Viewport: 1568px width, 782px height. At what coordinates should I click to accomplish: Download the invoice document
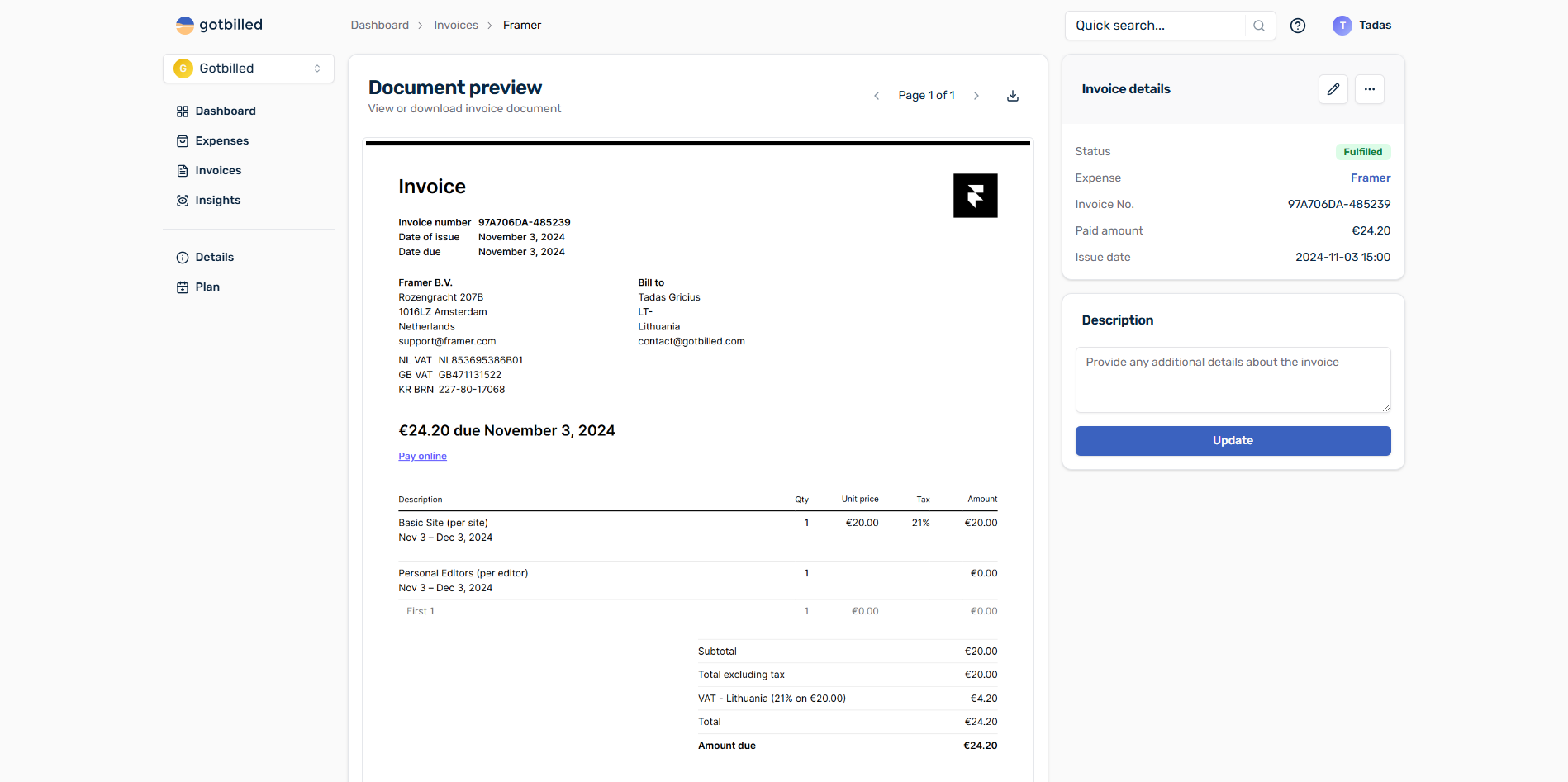click(x=1013, y=96)
